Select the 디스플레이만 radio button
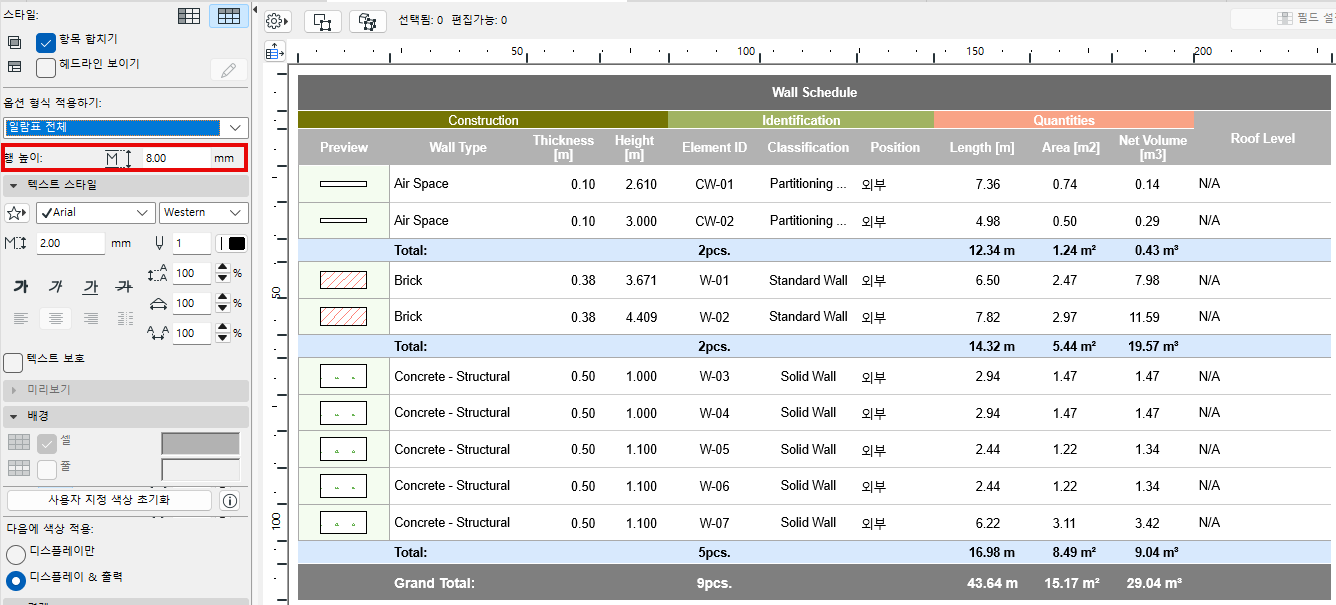The height and width of the screenshot is (605, 1336). [x=16, y=554]
